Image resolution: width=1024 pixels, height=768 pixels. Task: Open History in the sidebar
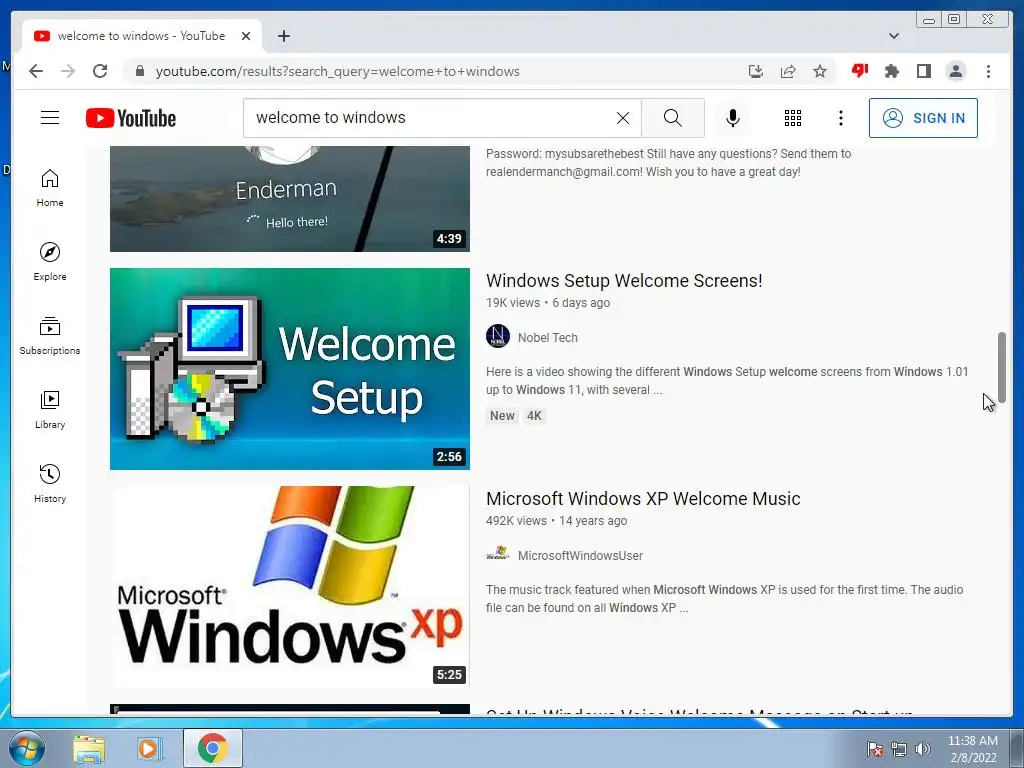(x=50, y=483)
